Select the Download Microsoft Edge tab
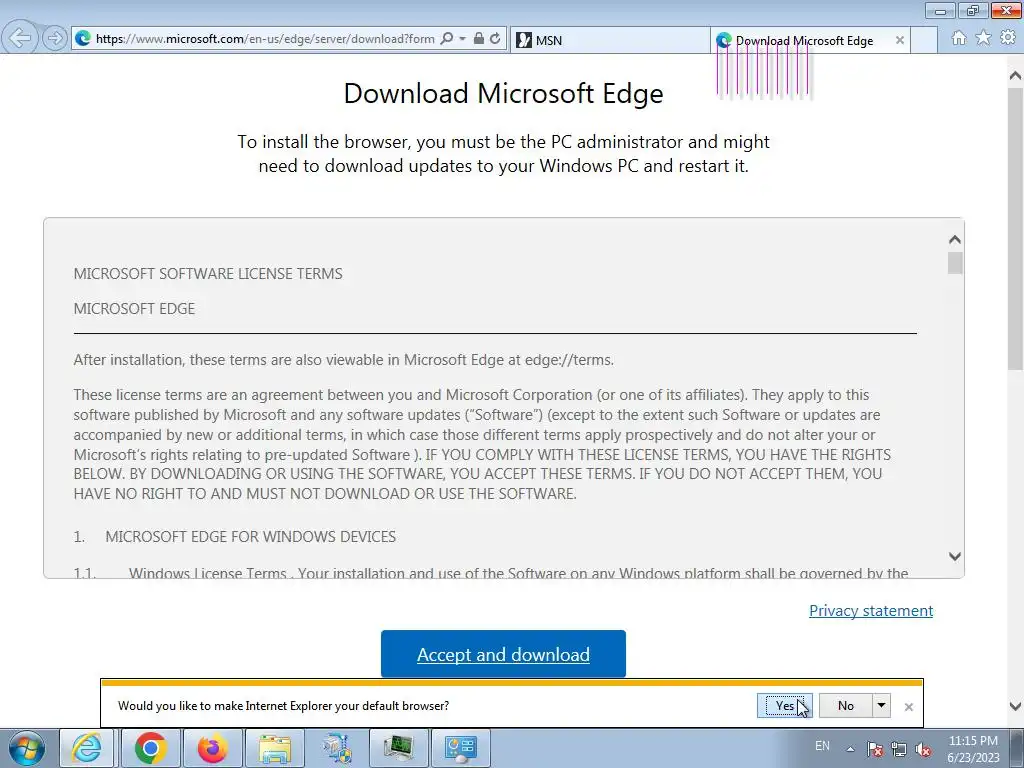Viewport: 1024px width, 768px height. [x=810, y=40]
